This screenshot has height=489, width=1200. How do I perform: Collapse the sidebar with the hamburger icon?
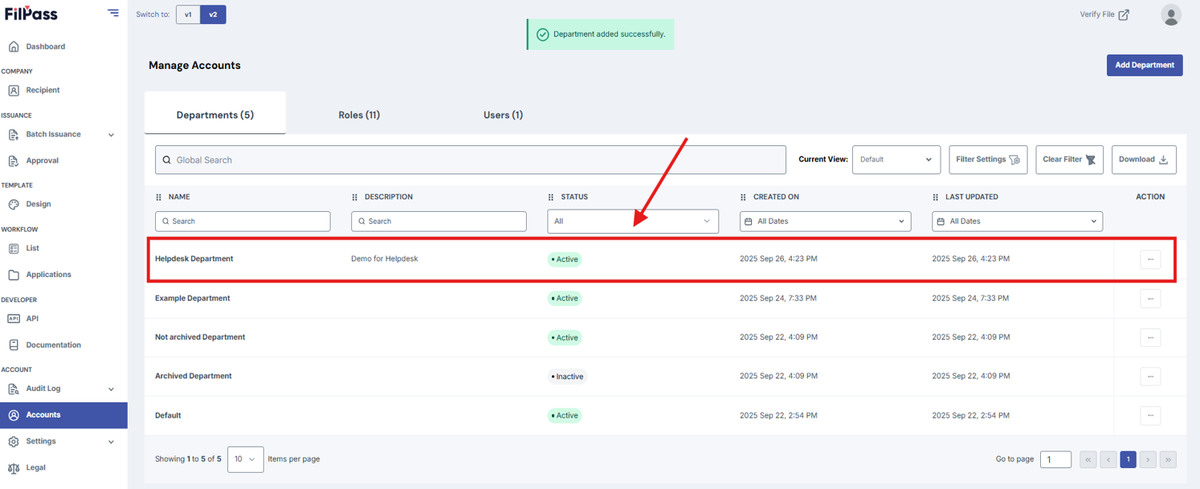(x=113, y=13)
